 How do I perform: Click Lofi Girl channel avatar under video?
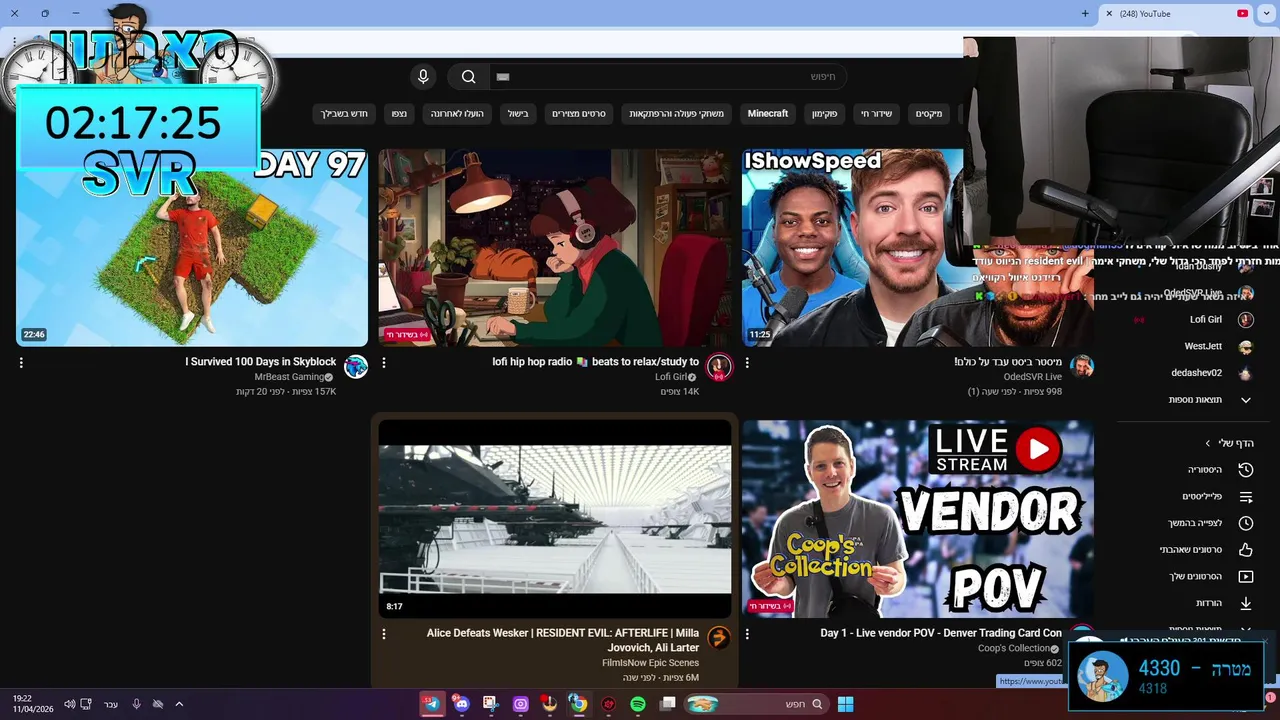pos(718,367)
